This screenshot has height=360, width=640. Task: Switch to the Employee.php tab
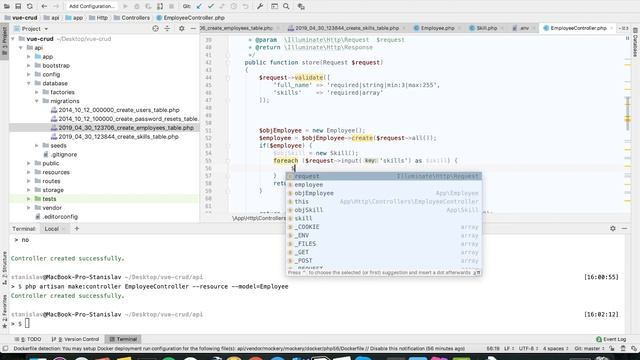coord(437,28)
